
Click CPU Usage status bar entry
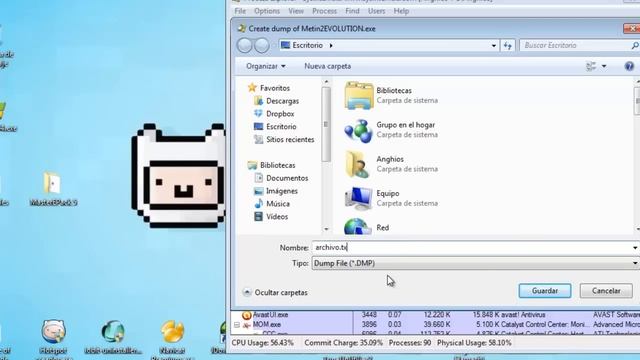click(x=262, y=343)
